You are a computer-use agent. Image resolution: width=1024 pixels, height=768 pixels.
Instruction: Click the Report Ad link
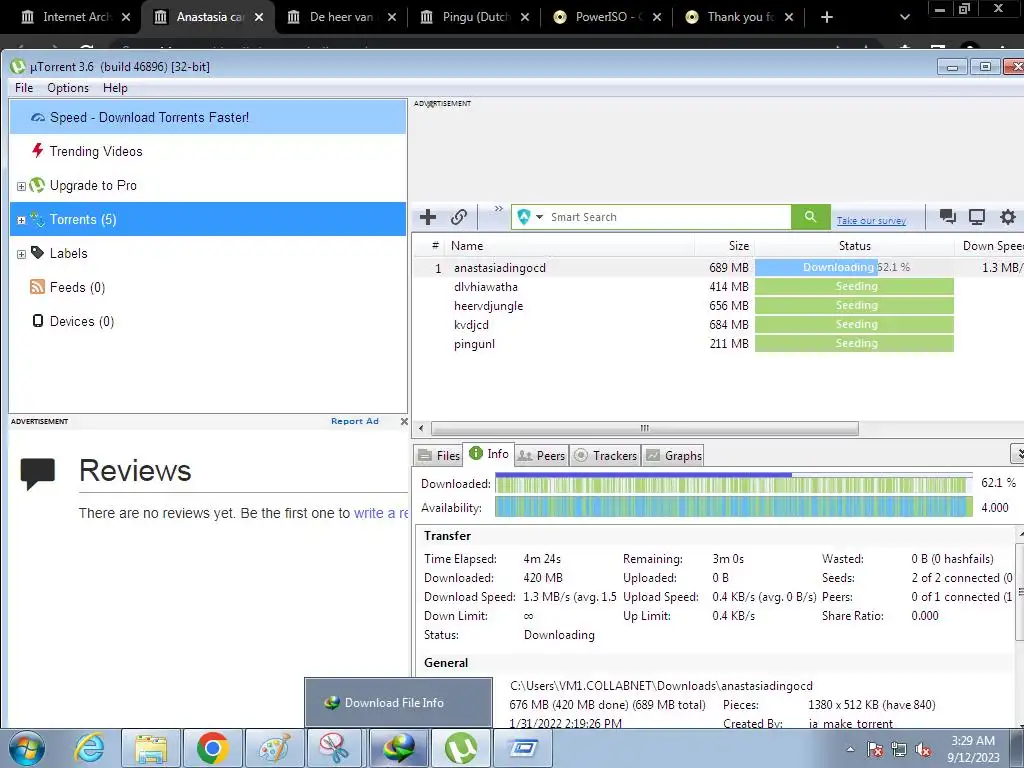coord(355,421)
